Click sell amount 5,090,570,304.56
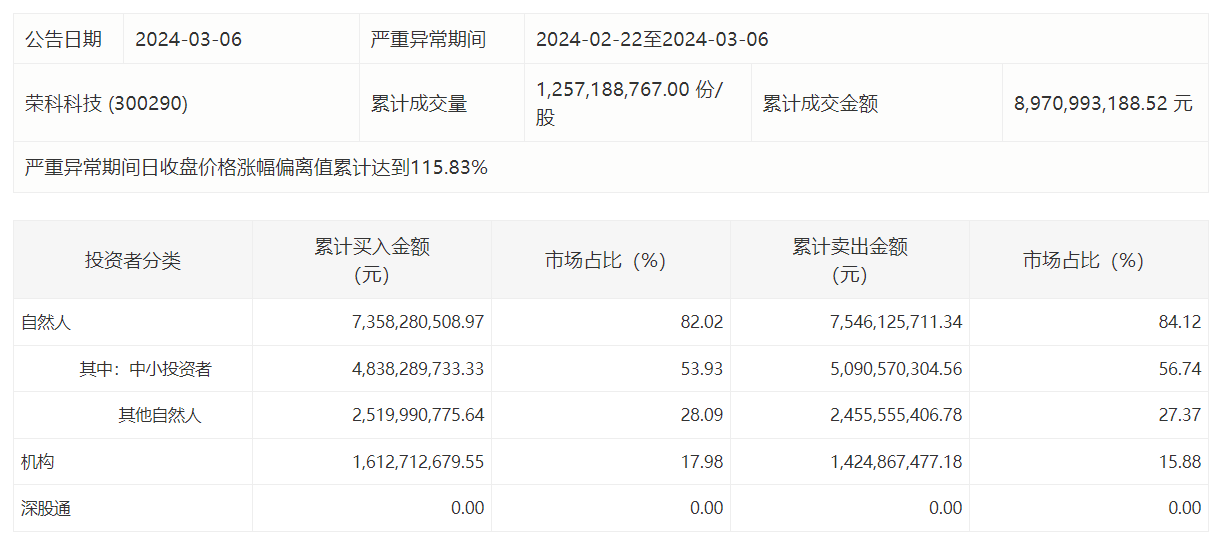 (x=896, y=369)
